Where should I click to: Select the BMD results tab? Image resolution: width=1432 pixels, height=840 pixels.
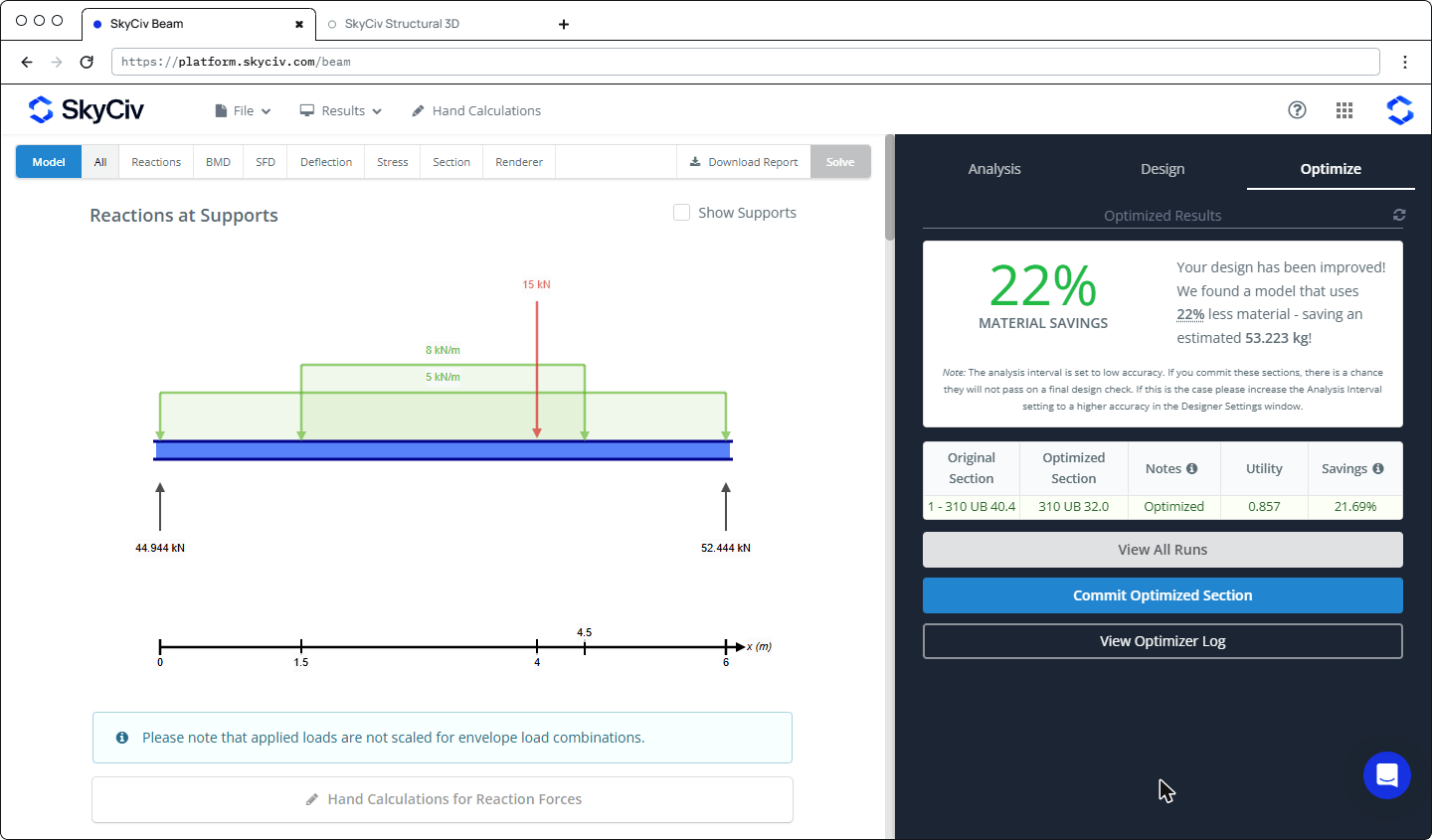[218, 162]
